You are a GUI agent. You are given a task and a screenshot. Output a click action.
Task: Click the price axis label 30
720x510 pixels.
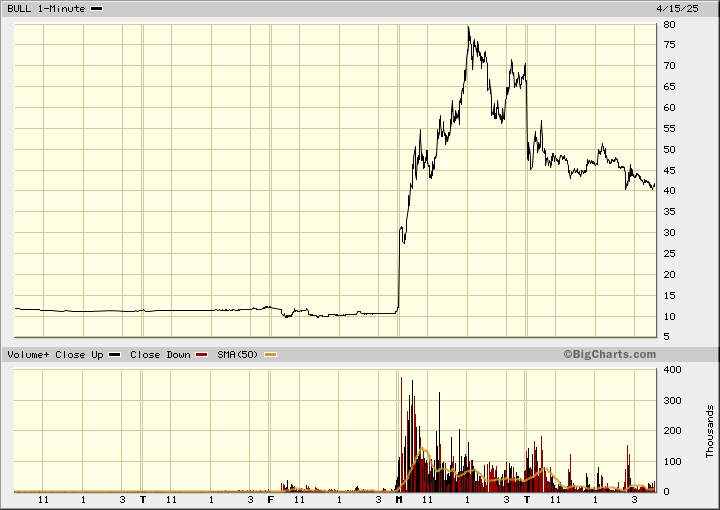[669, 233]
